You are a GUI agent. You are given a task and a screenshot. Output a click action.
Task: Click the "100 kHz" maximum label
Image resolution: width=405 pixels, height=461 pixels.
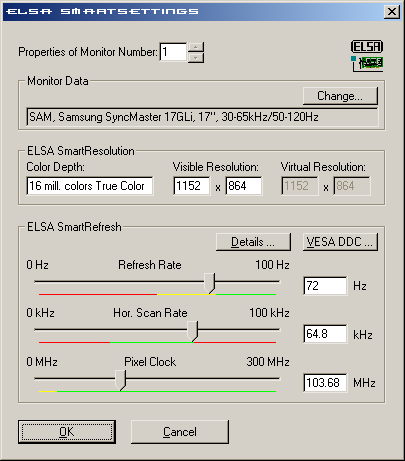click(x=269, y=313)
